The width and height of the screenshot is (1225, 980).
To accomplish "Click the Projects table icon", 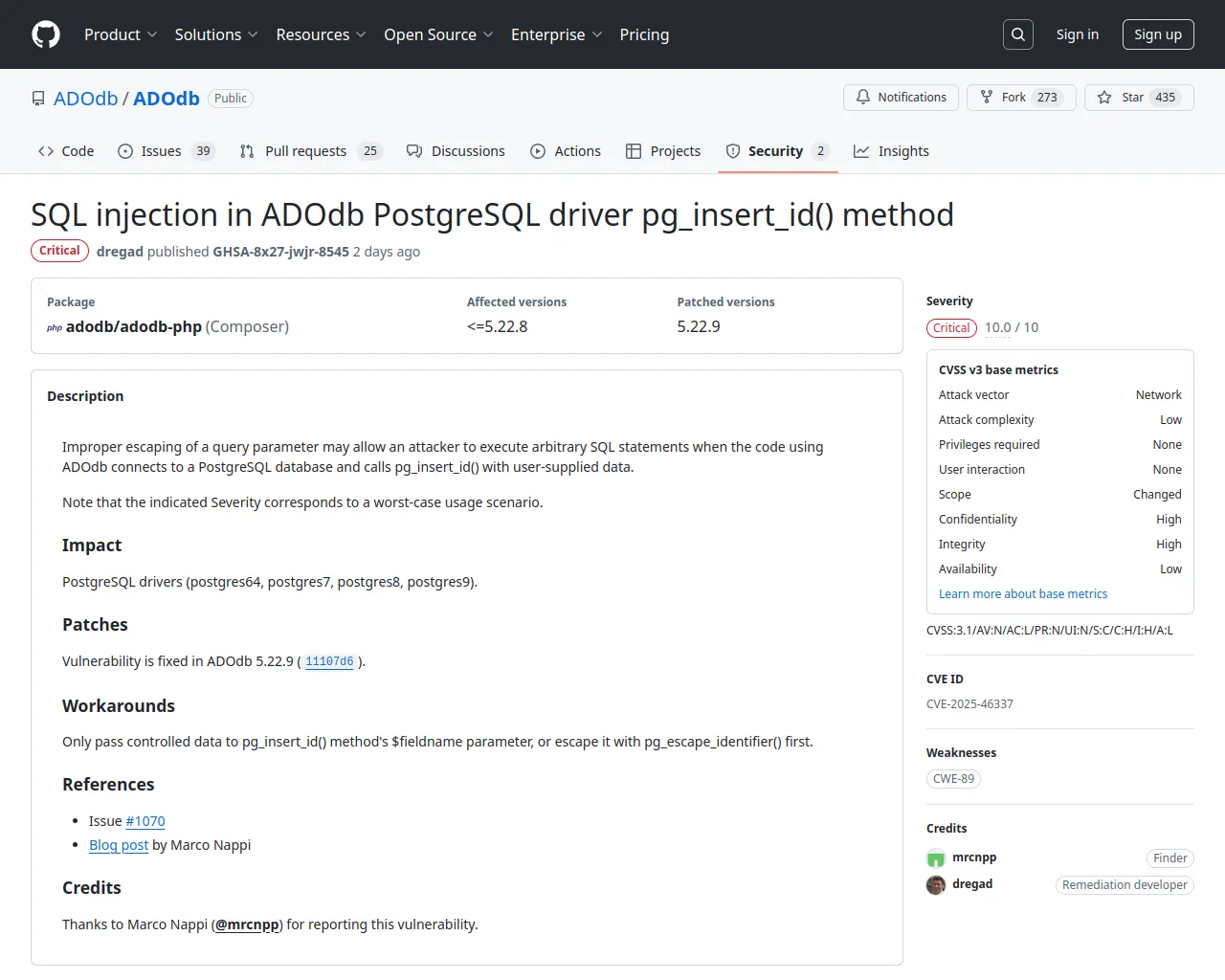I will click(x=634, y=151).
